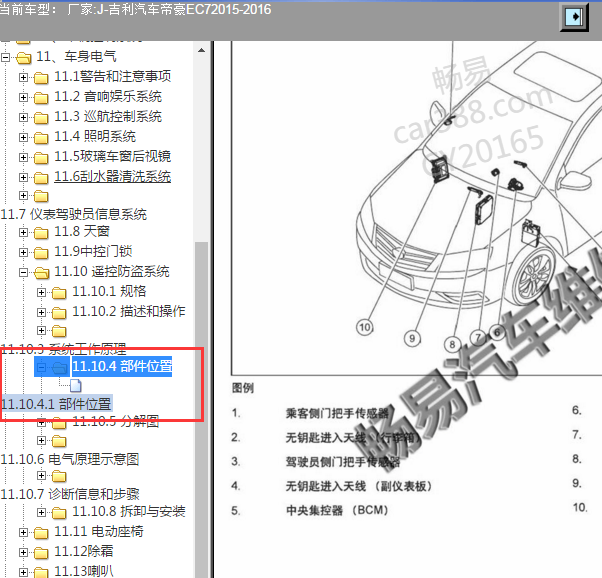The width and height of the screenshot is (602, 578).
Task: Select 11.2 音响娱乐系统 label
Action: click(x=108, y=96)
